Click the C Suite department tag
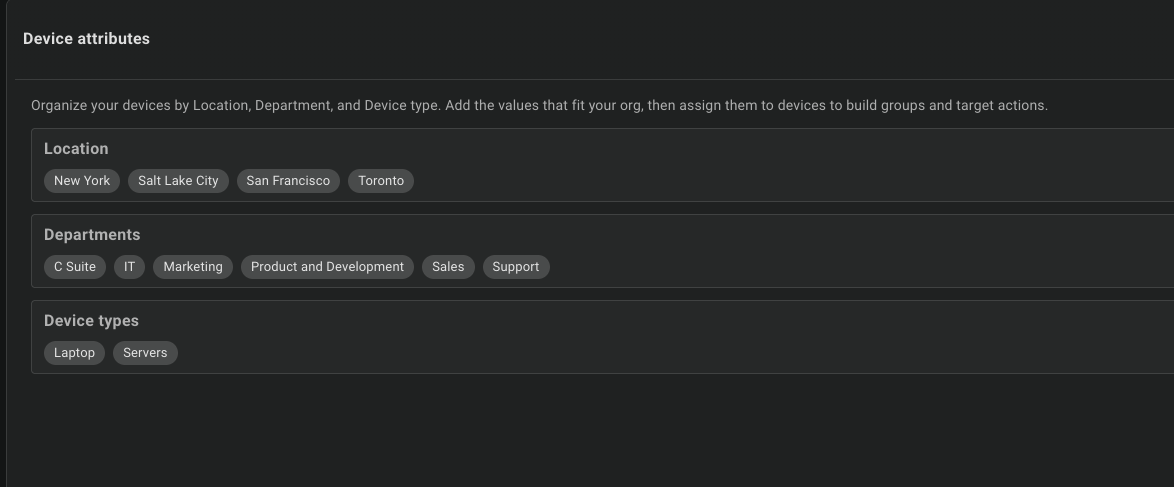The height and width of the screenshot is (487, 1174). coord(75,267)
